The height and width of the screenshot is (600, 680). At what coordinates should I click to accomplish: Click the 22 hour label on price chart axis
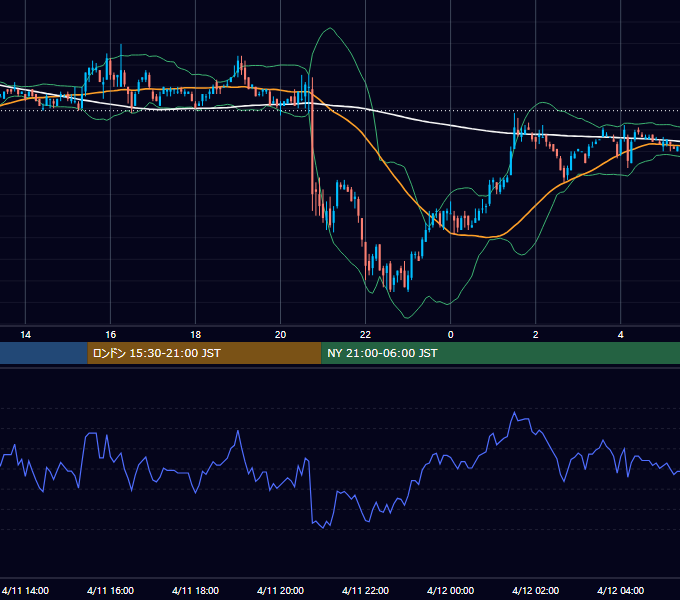(366, 335)
